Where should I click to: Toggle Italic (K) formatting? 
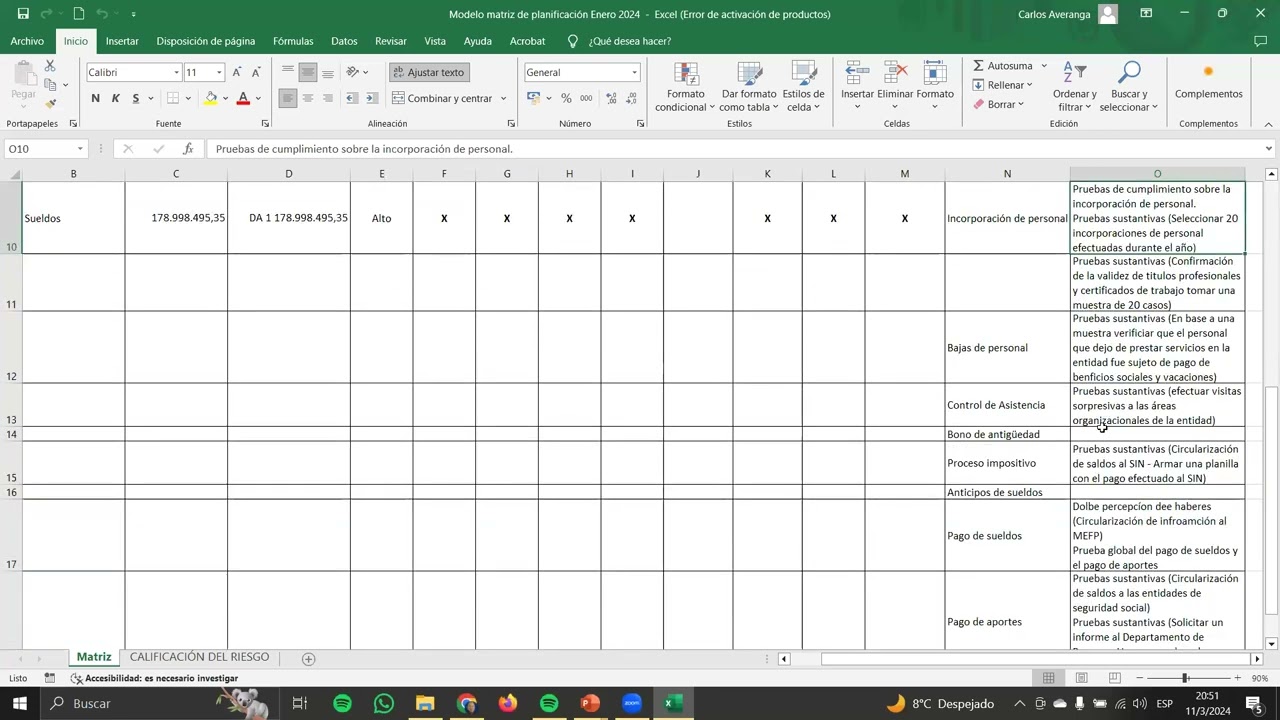(x=115, y=98)
